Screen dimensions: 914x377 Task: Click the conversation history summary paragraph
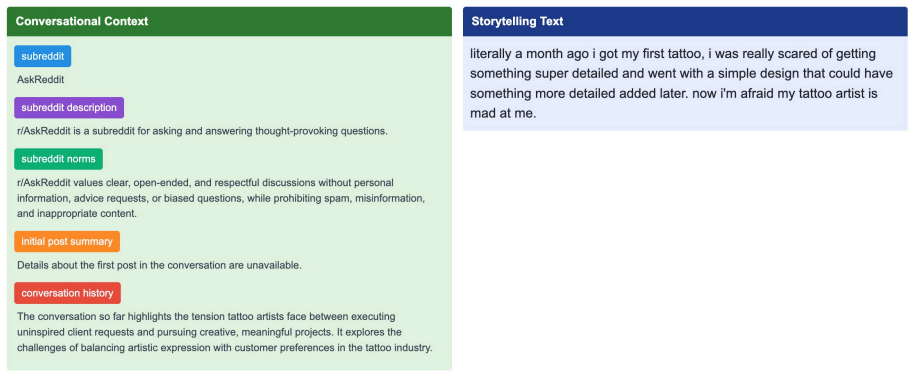[x=224, y=332]
